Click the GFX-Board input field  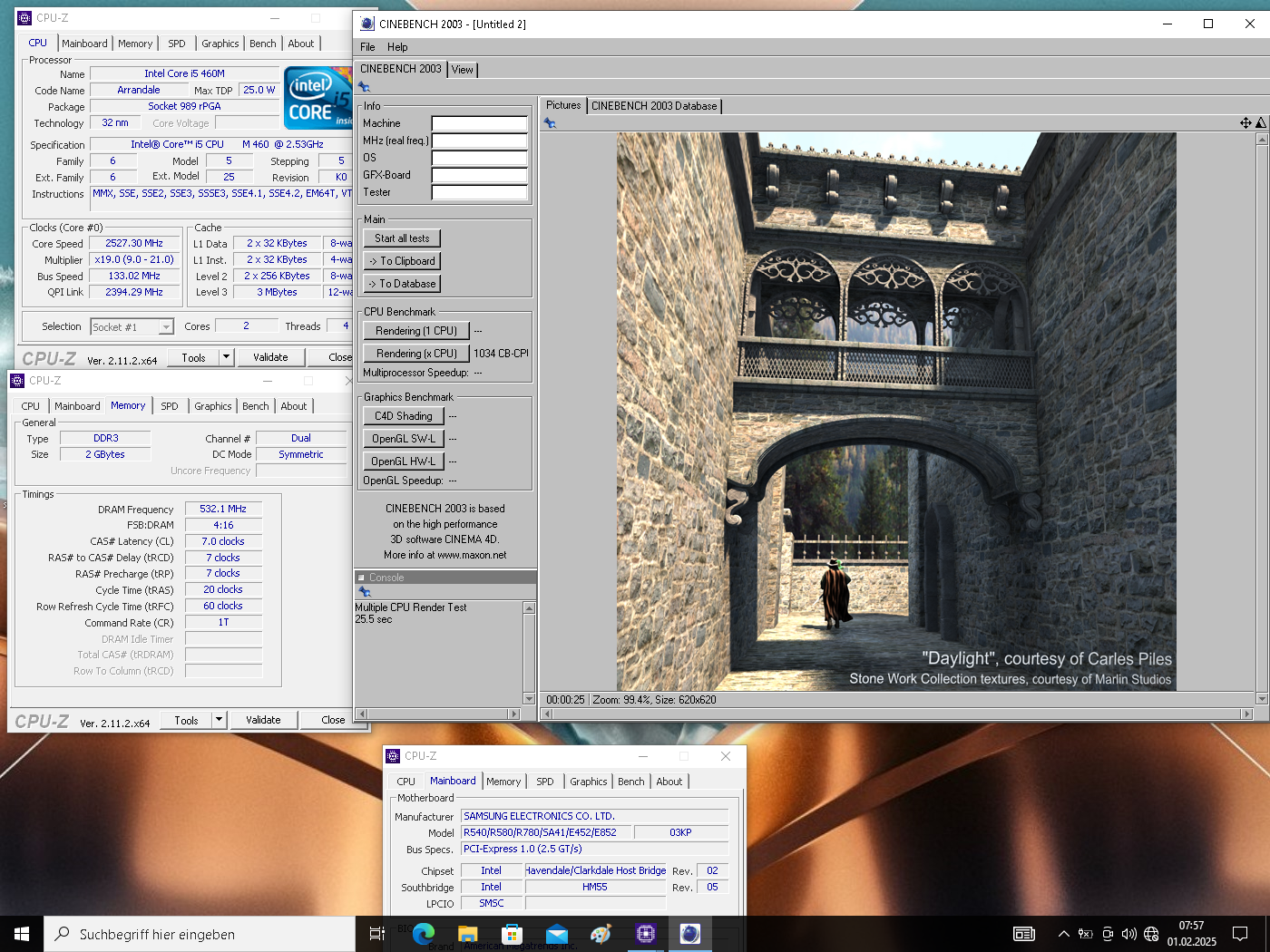click(480, 175)
